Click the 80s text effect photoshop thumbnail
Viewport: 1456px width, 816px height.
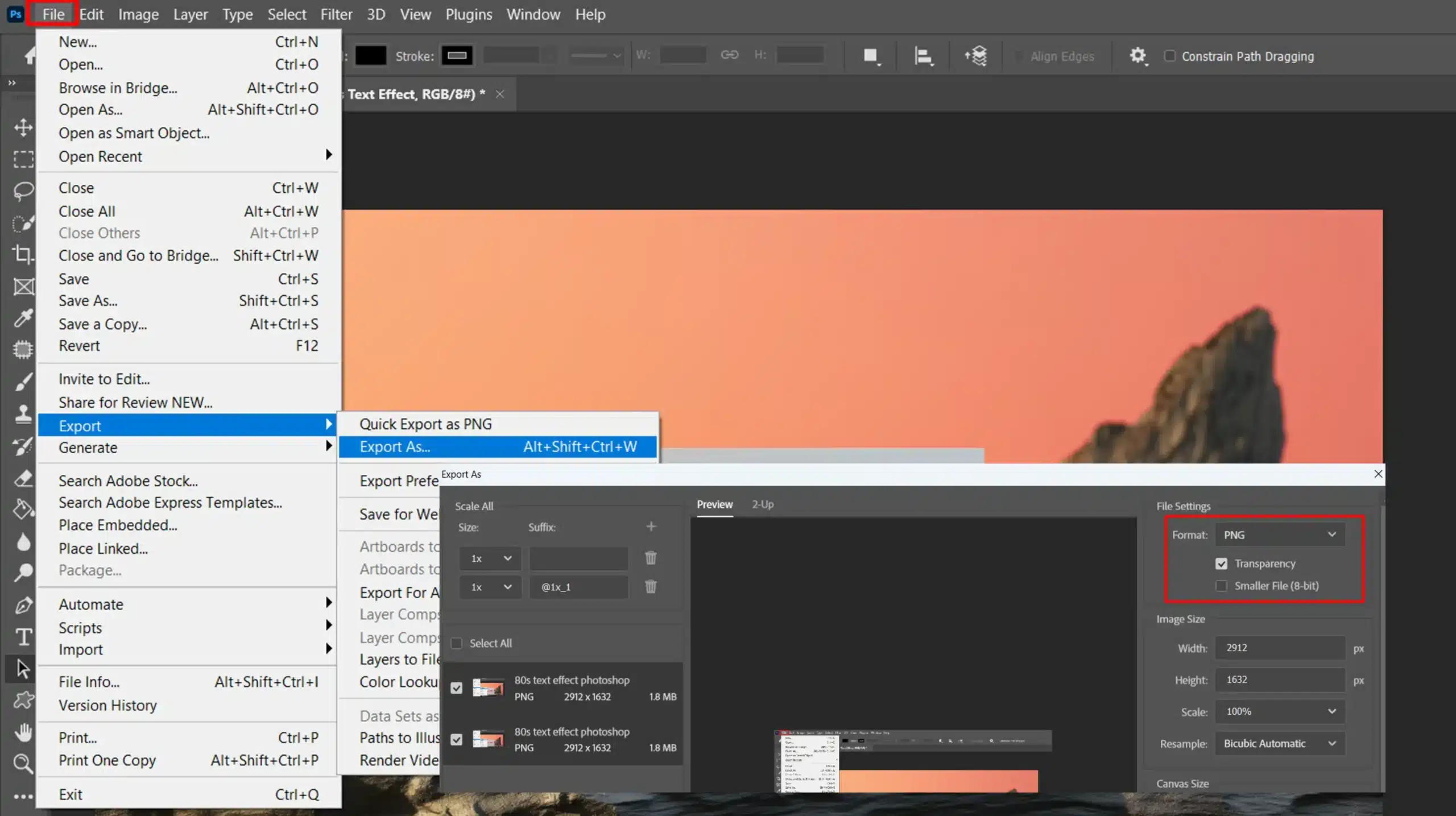pyautogui.click(x=488, y=688)
